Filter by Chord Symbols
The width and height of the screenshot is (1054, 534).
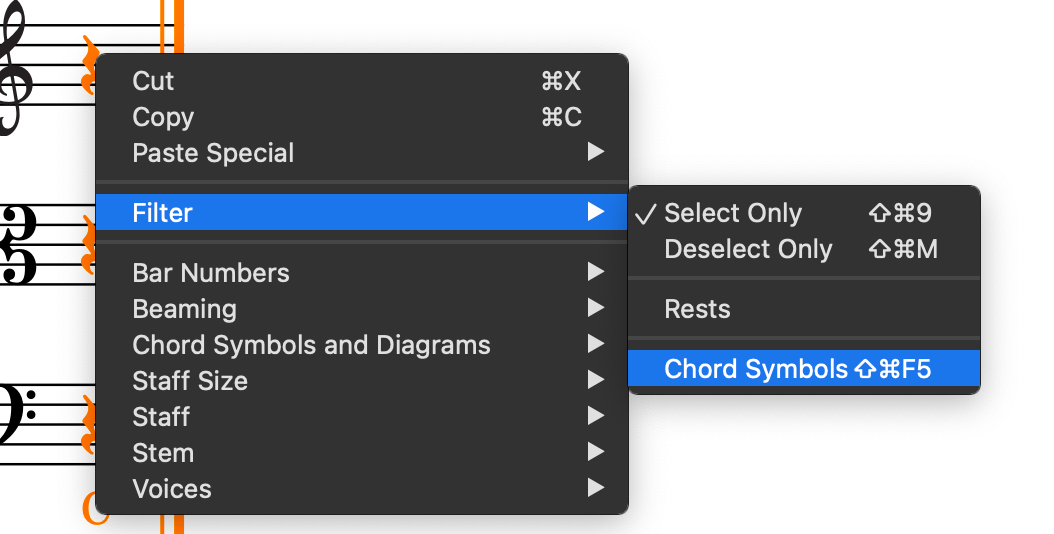click(756, 369)
